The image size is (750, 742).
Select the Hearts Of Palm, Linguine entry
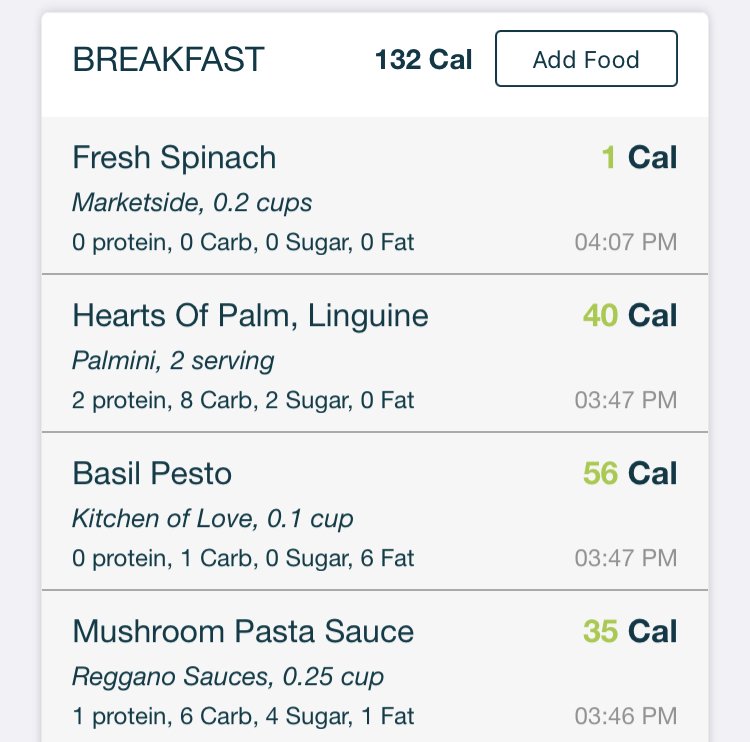click(375, 354)
